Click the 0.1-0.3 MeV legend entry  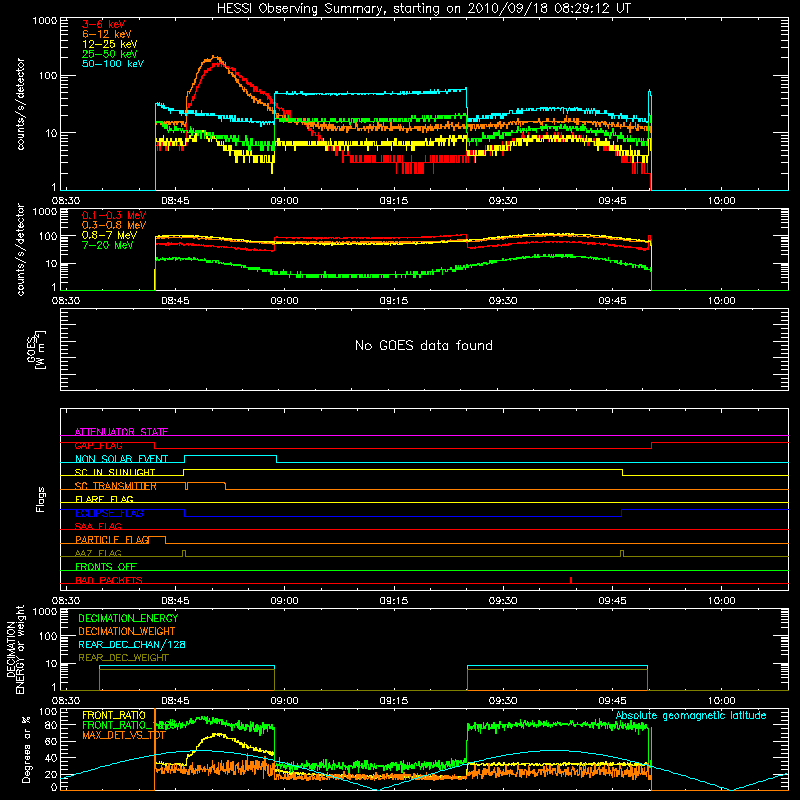point(114,215)
